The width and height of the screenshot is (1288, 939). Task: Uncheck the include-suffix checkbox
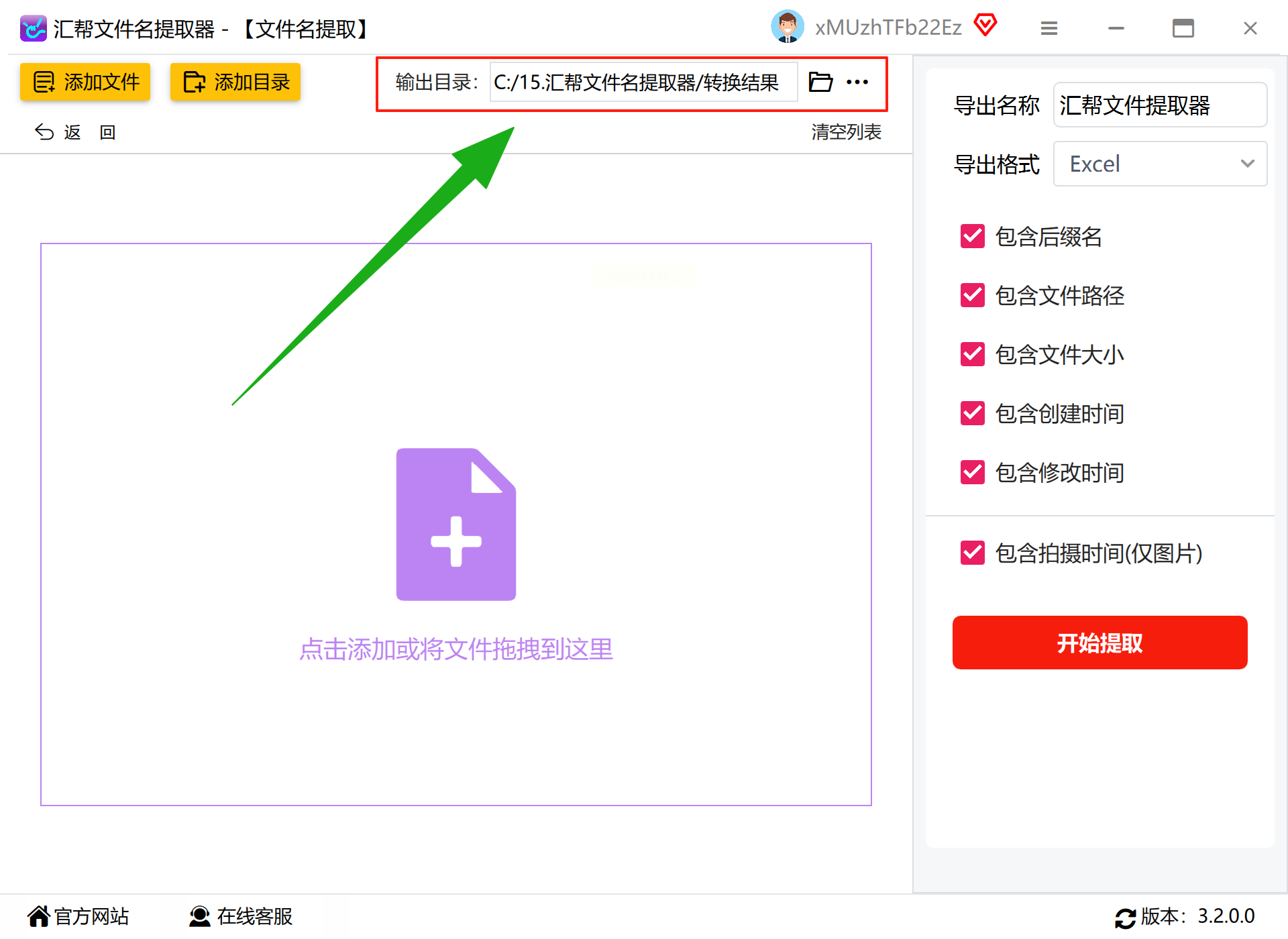(973, 236)
